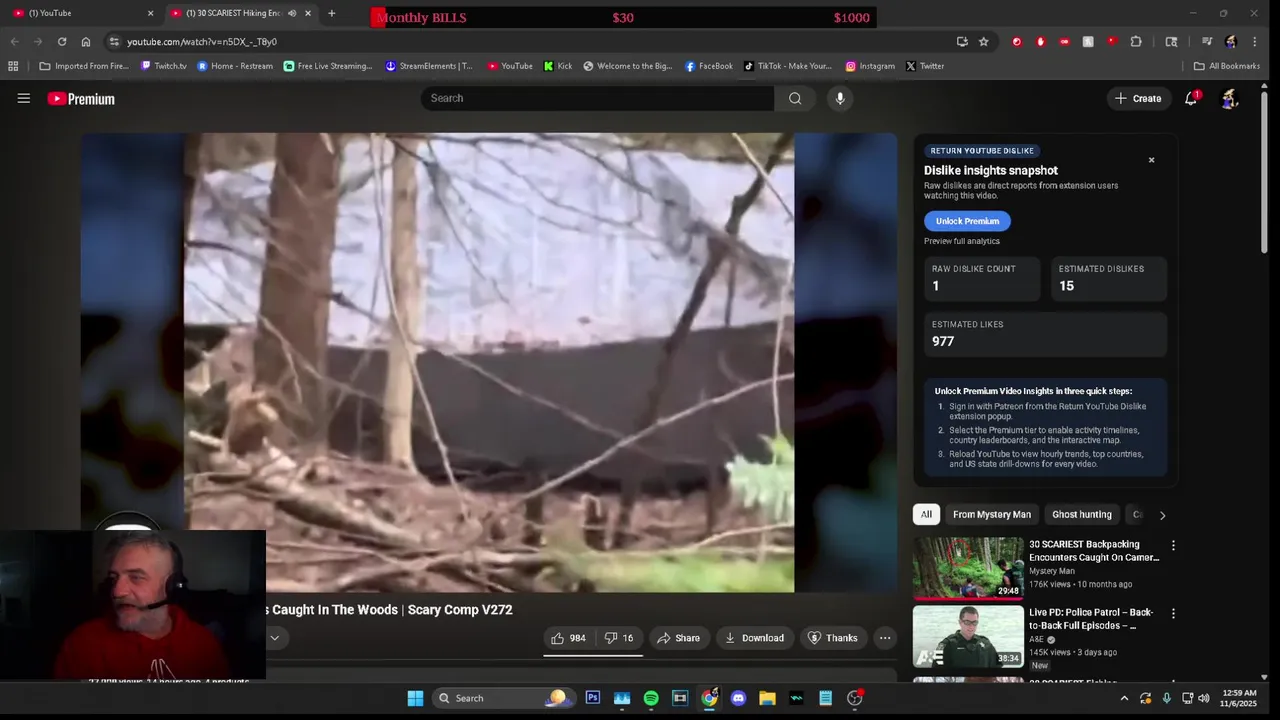Select the All filter chip
This screenshot has height=720, width=1280.
(x=926, y=515)
